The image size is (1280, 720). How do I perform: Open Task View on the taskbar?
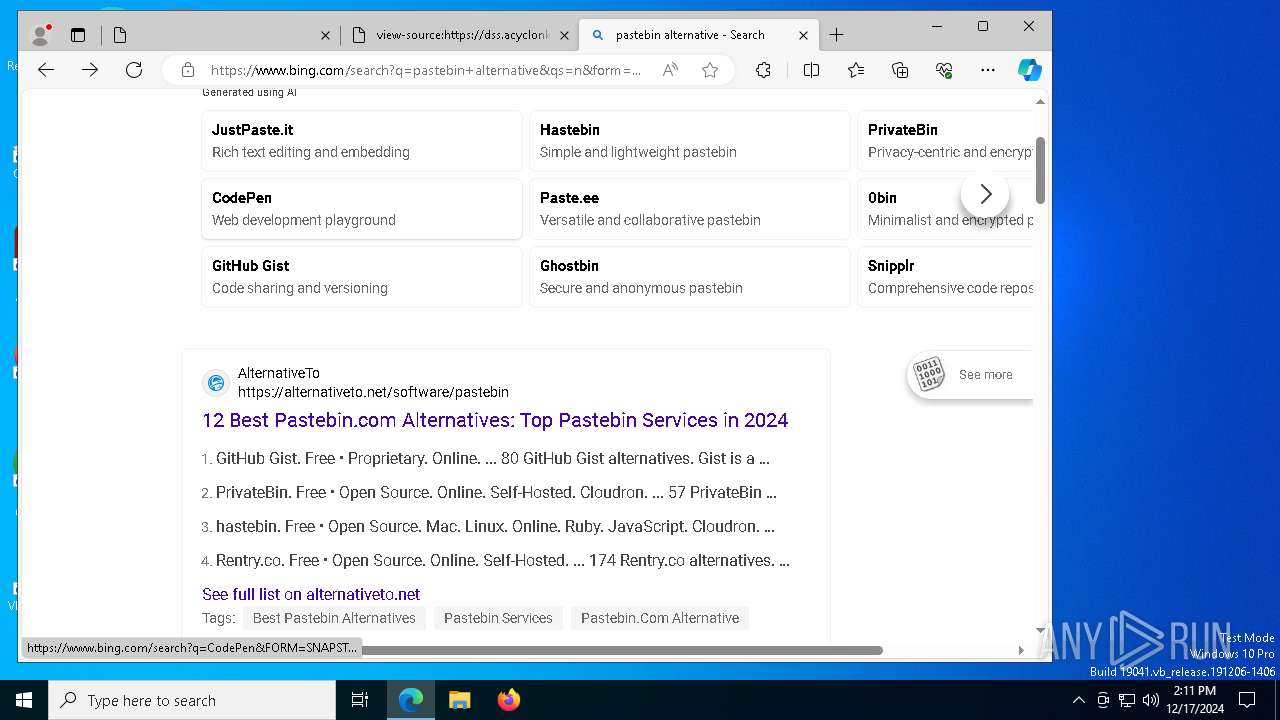(x=360, y=700)
